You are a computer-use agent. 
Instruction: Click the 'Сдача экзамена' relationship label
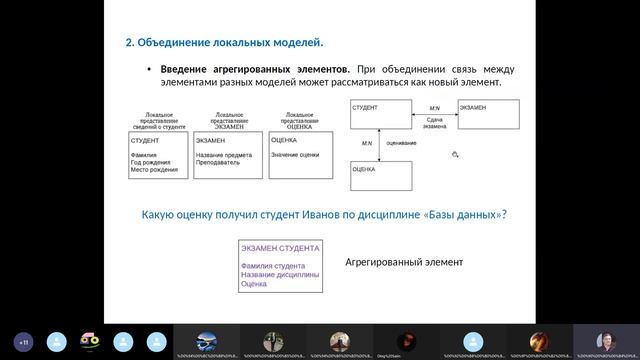click(435, 123)
